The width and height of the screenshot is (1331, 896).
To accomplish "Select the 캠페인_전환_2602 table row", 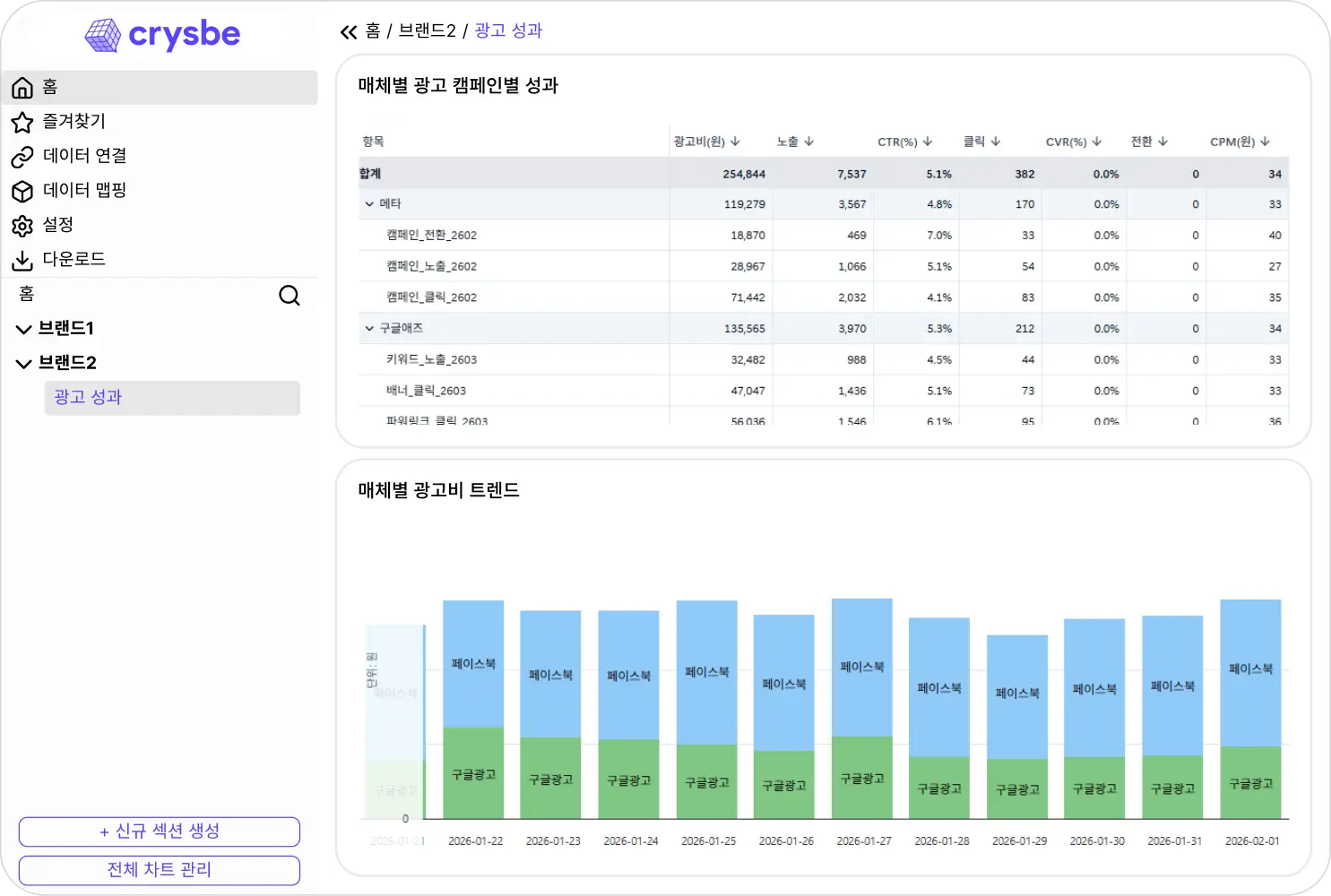I will [x=627, y=235].
